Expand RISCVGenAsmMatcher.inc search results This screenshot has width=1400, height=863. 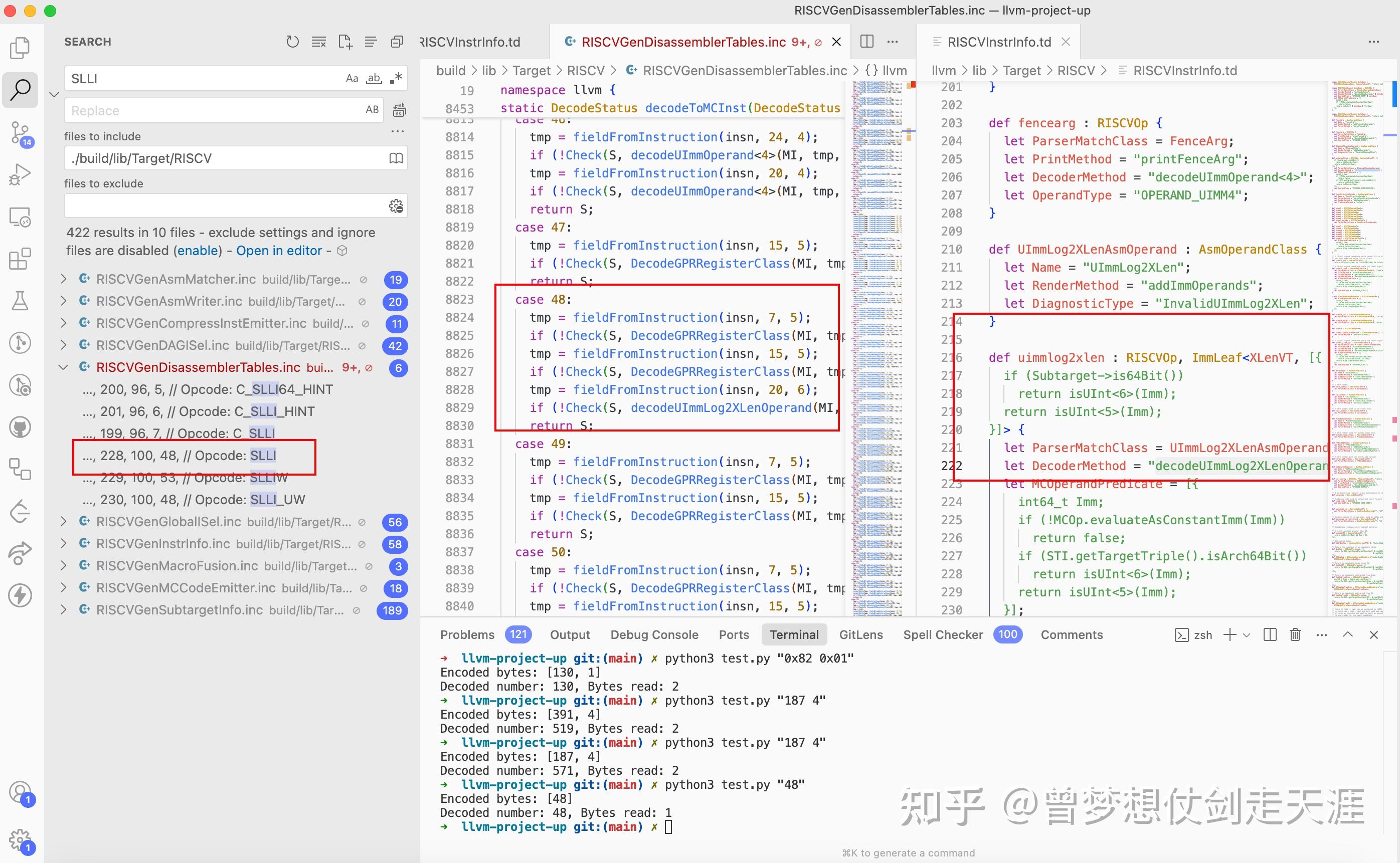[63, 279]
